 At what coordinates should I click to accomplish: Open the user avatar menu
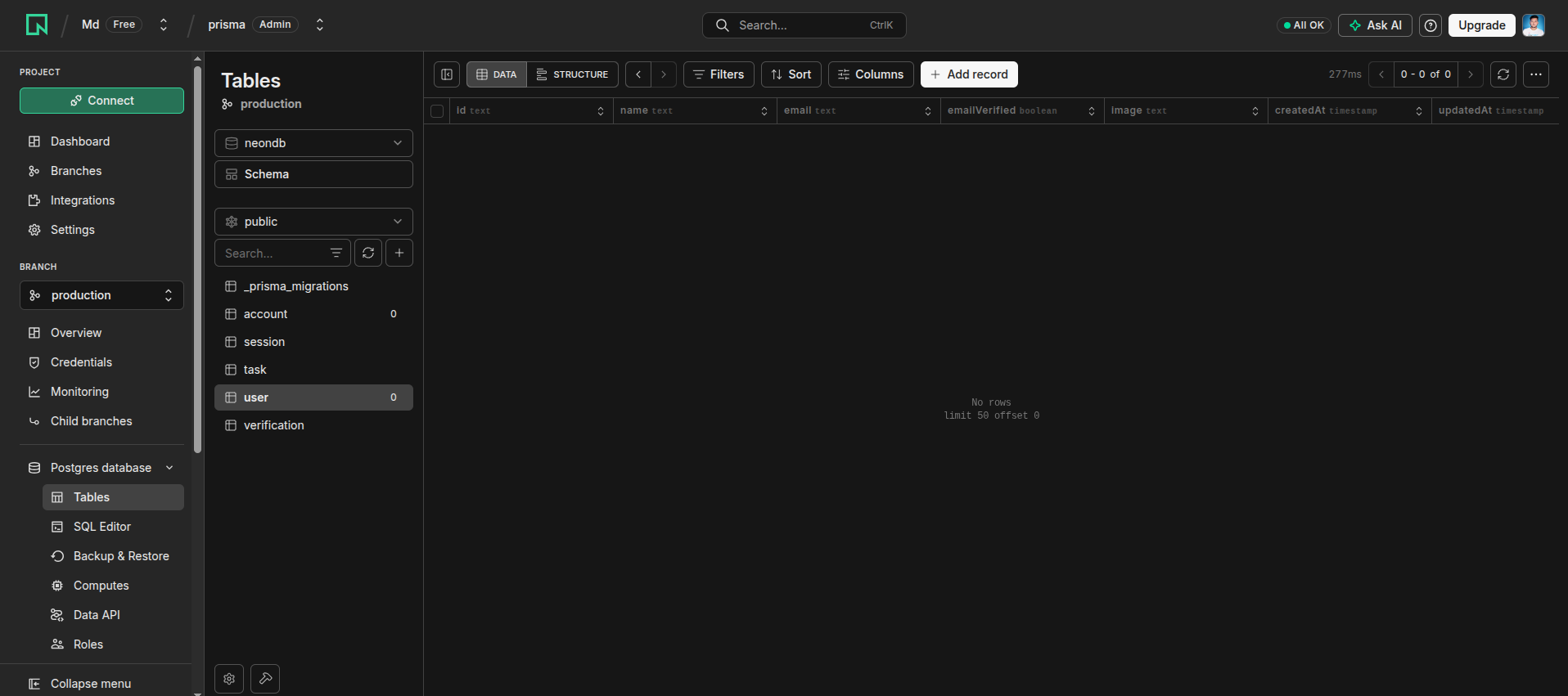pos(1534,25)
